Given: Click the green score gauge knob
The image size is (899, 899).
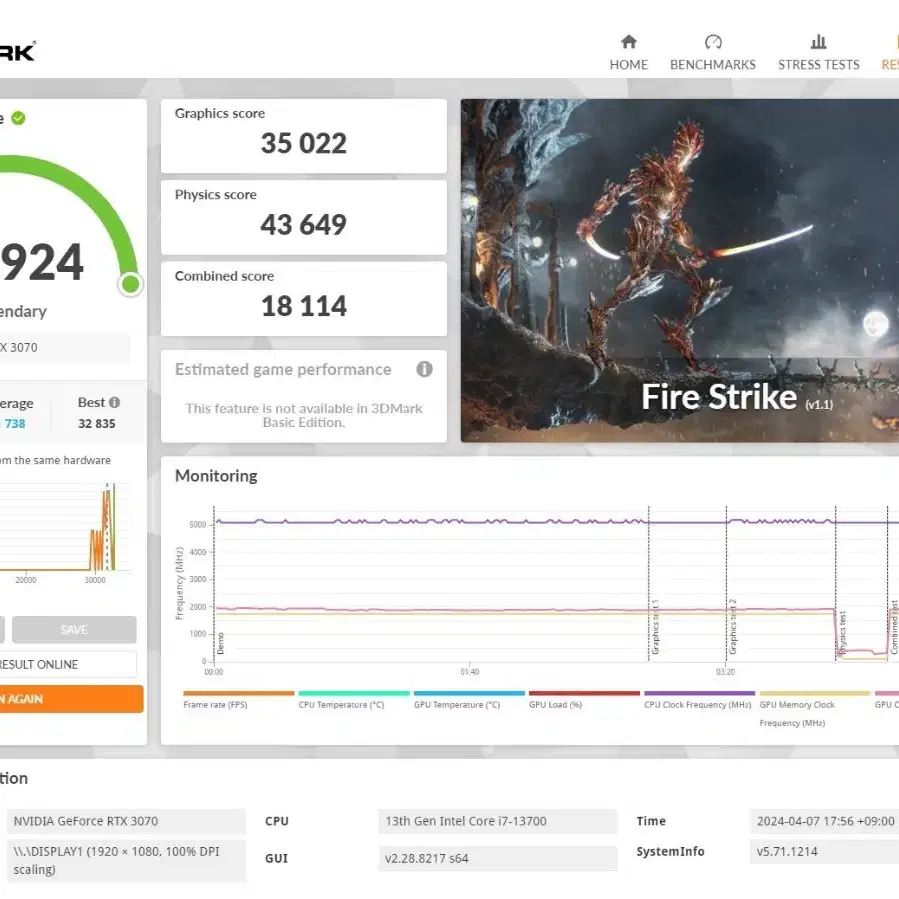Looking at the screenshot, I should tap(131, 284).
